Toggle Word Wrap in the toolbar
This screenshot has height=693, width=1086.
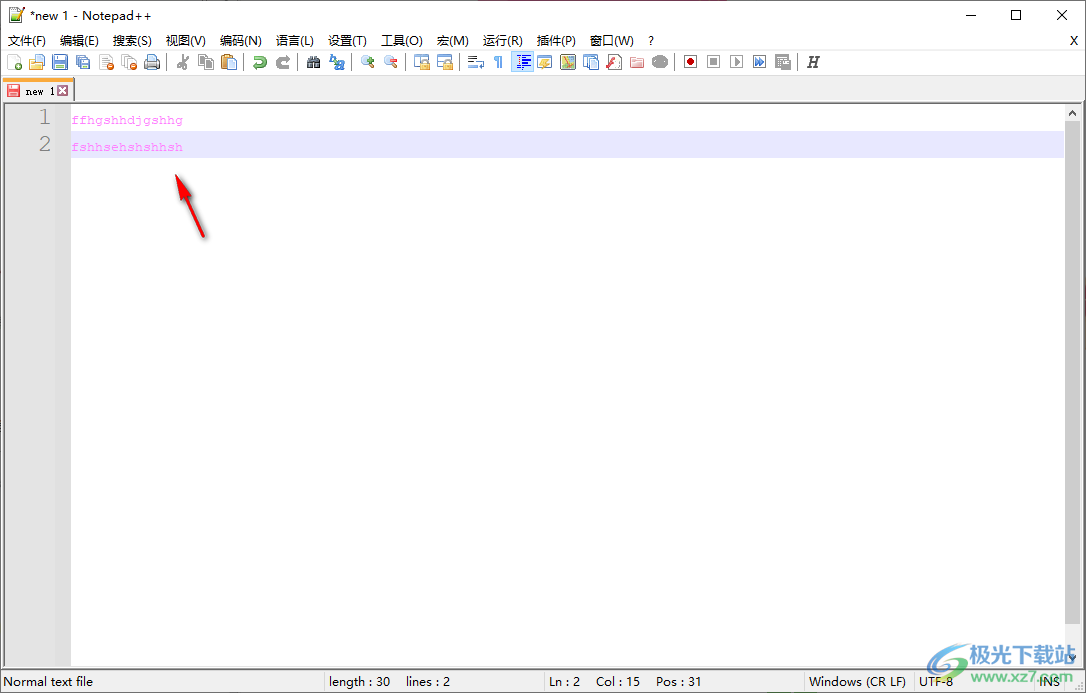[473, 61]
